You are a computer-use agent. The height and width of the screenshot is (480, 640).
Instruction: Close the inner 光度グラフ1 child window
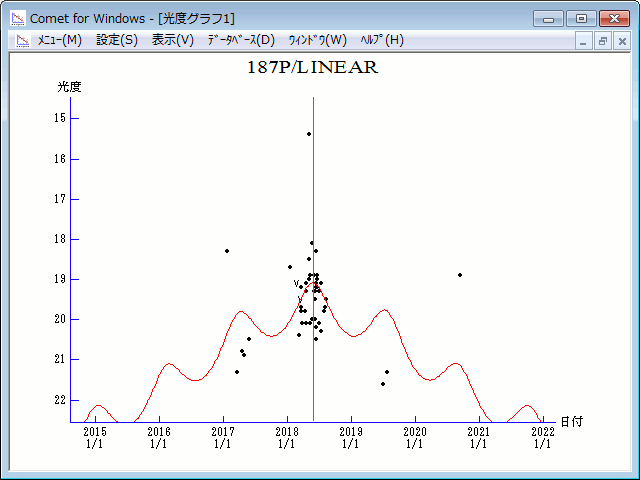click(621, 41)
